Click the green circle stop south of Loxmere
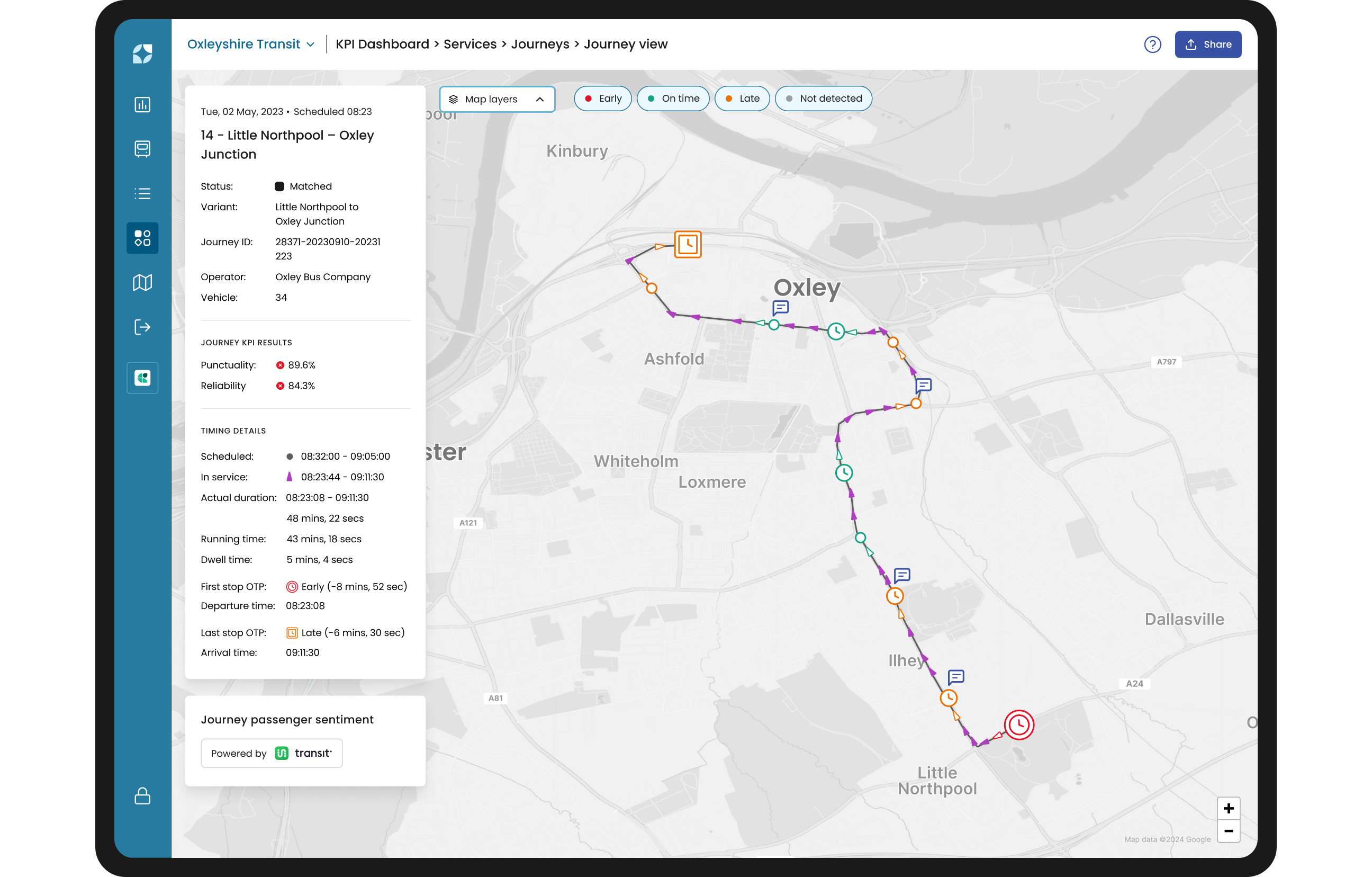The width and height of the screenshot is (1372, 877). point(860,538)
